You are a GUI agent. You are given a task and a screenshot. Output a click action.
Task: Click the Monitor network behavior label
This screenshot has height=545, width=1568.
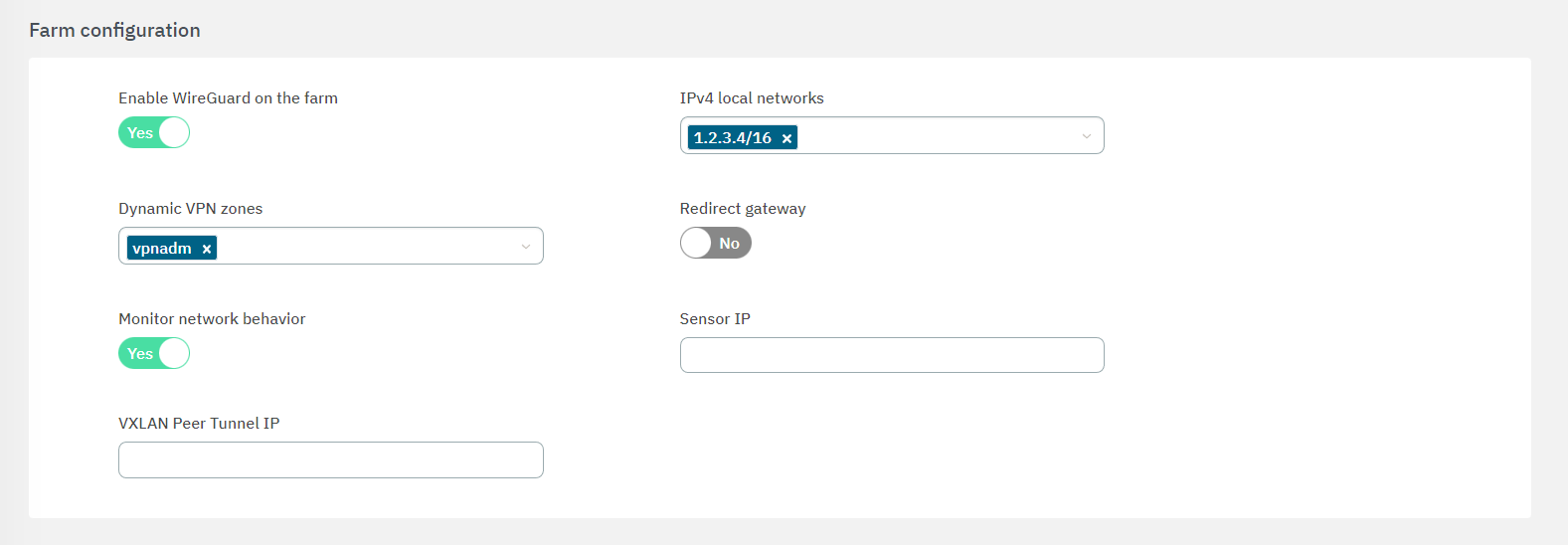tap(212, 318)
